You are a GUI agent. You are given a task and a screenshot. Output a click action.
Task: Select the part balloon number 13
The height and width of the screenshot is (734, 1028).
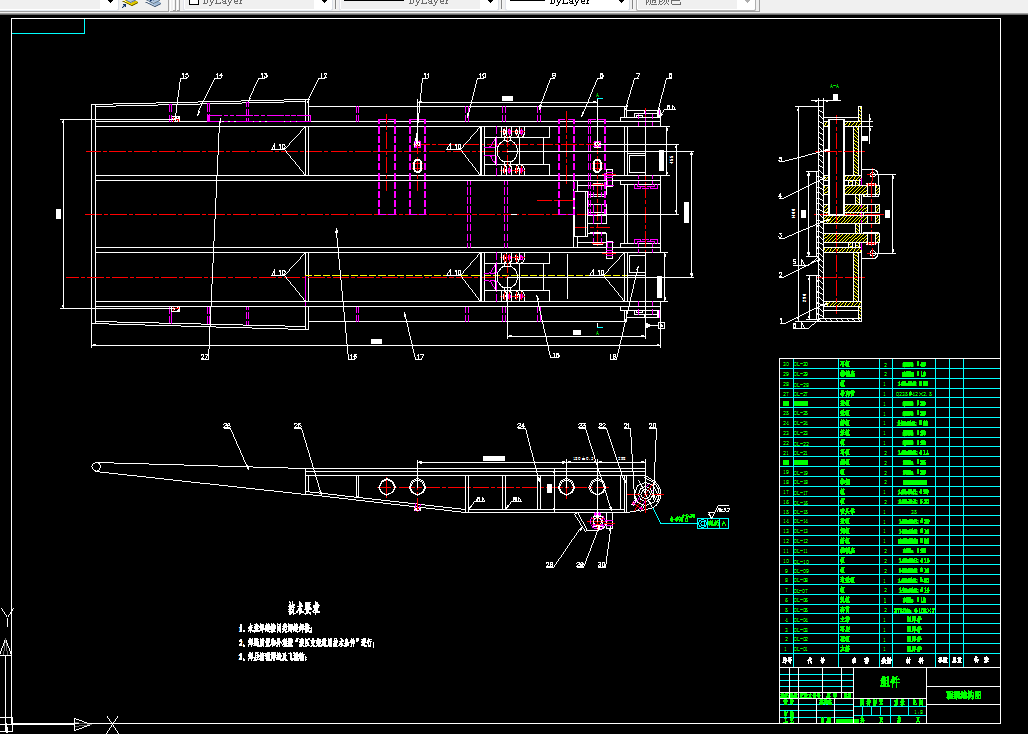[x=264, y=76]
